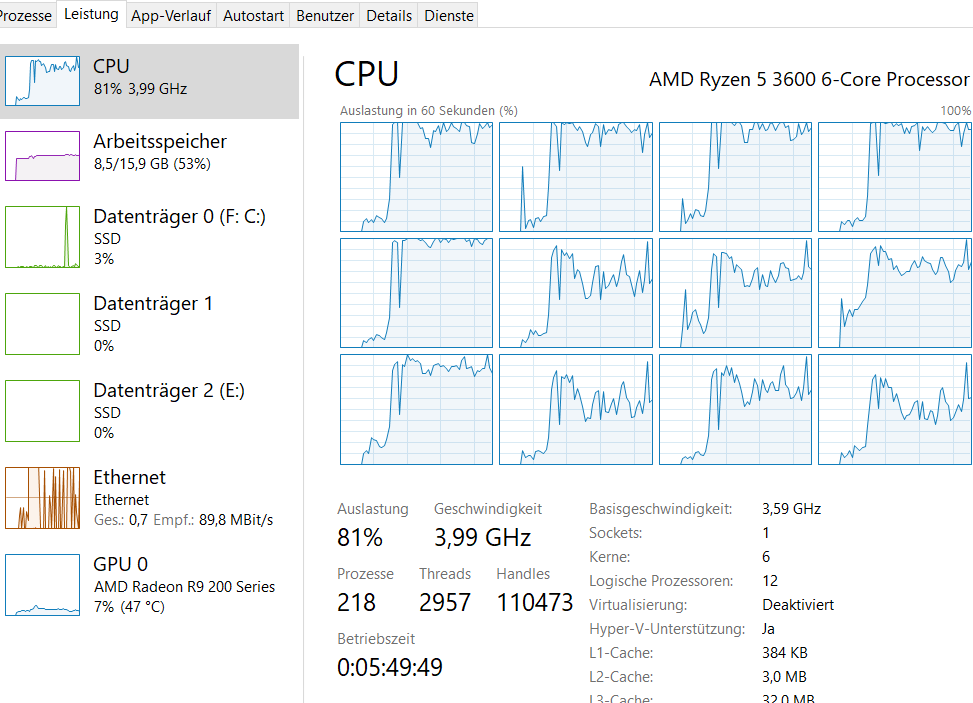The image size is (973, 703).
Task: Switch to the Benutzer tab
Action: 325,15
